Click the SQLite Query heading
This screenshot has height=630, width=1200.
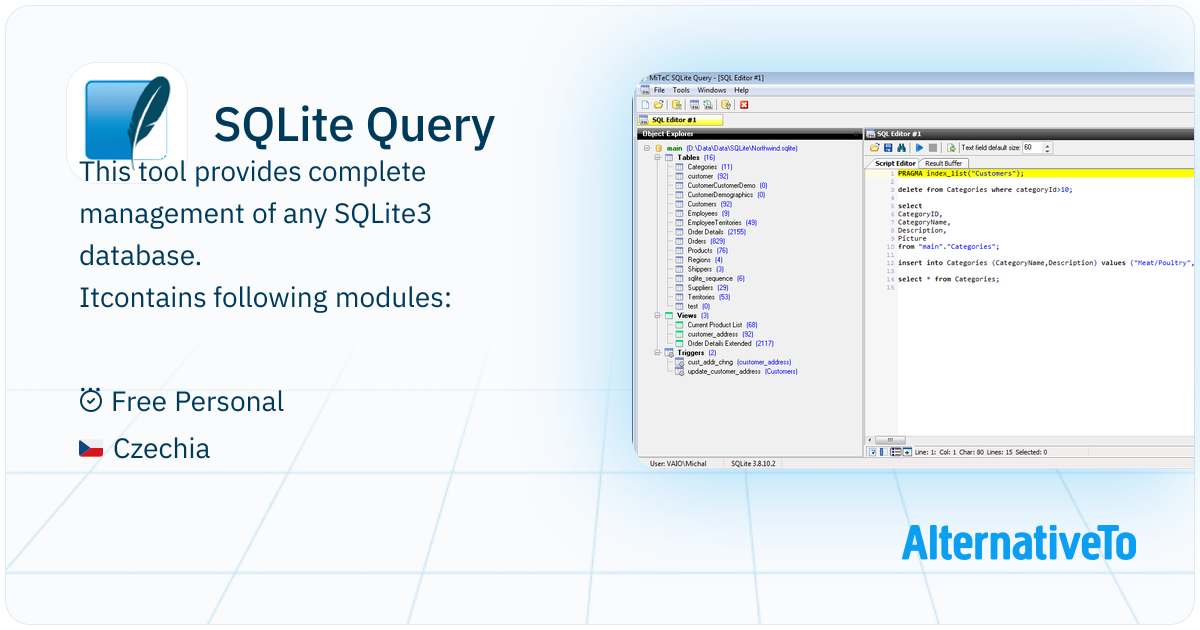(x=354, y=126)
